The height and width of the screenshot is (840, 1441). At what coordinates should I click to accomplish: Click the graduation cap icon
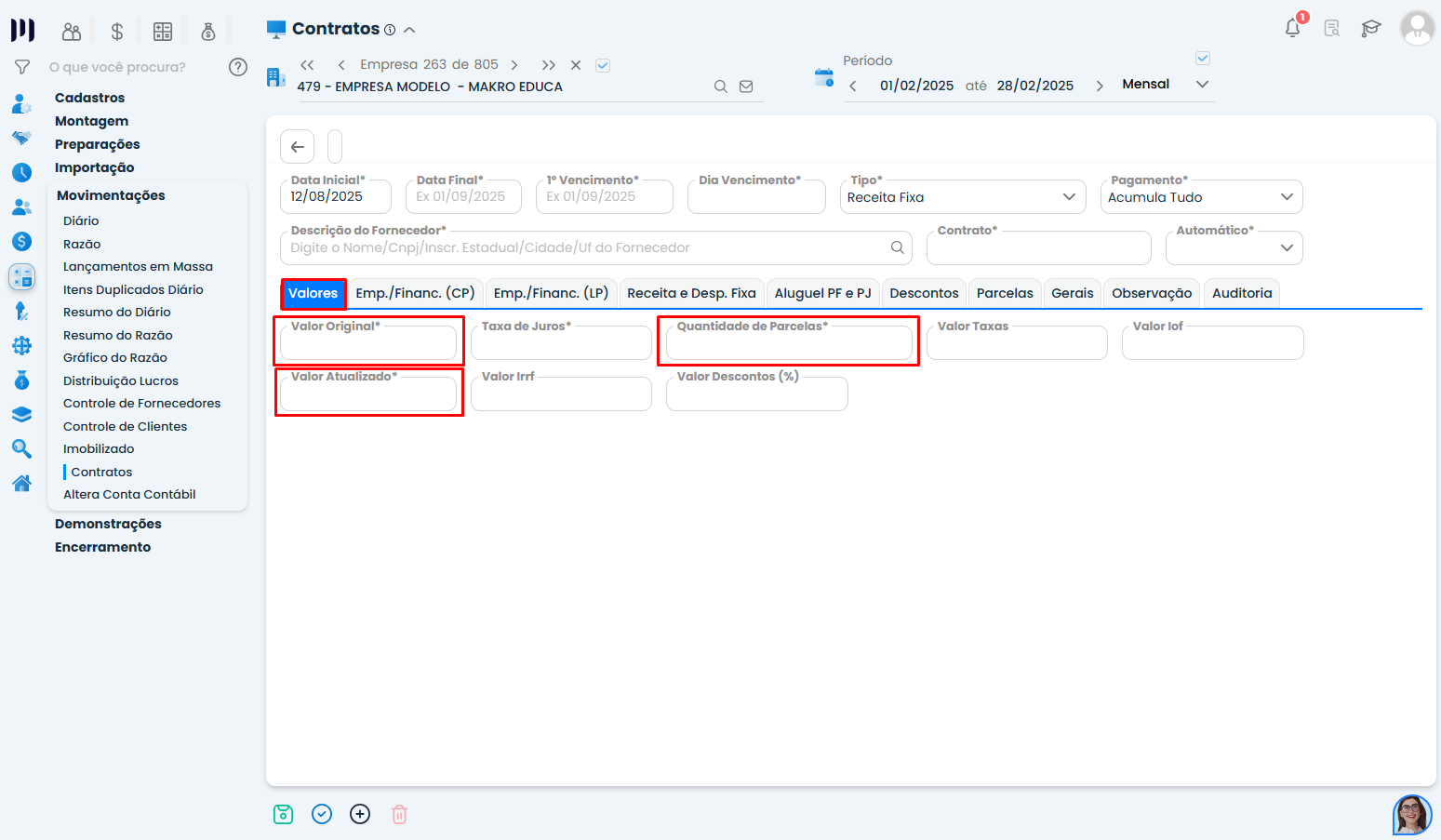pos(1370,28)
